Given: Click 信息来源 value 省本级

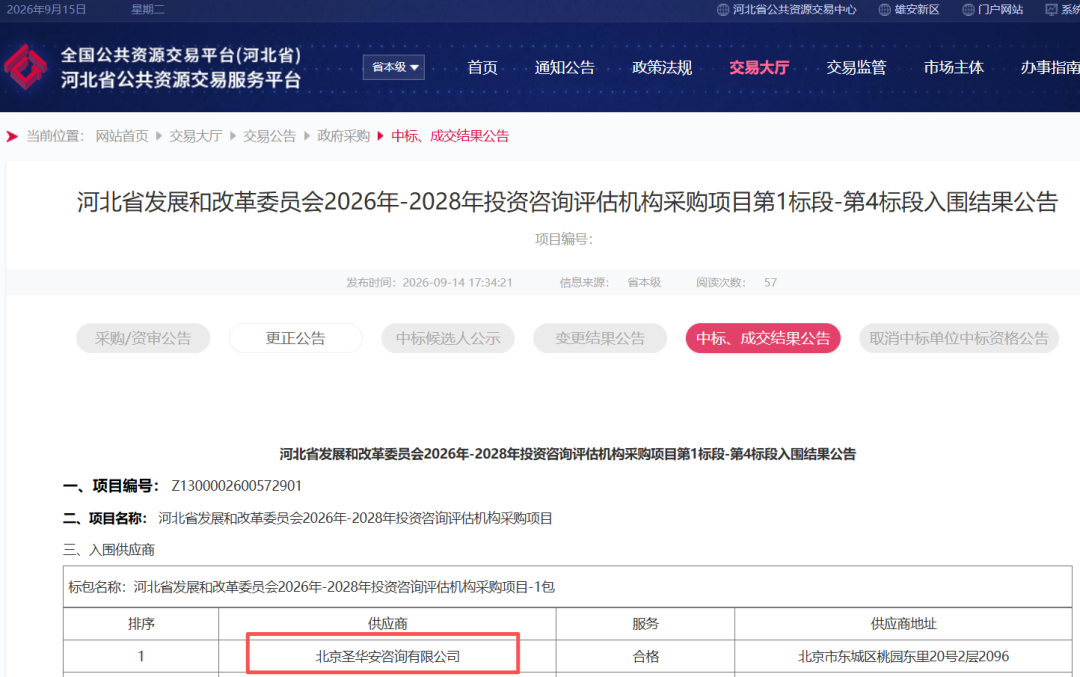Looking at the screenshot, I should point(644,282).
